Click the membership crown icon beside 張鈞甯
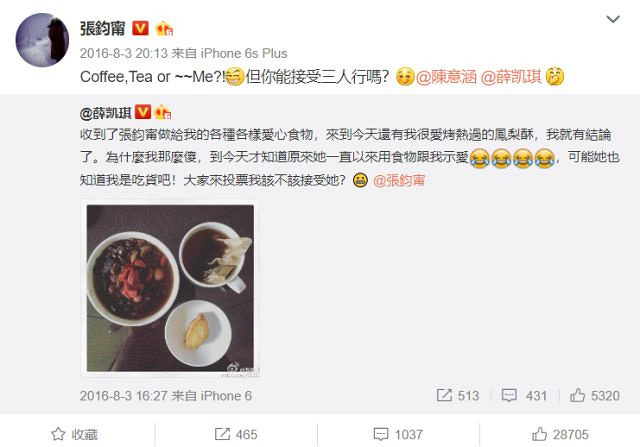The height and width of the screenshot is (447, 640). [x=164, y=28]
